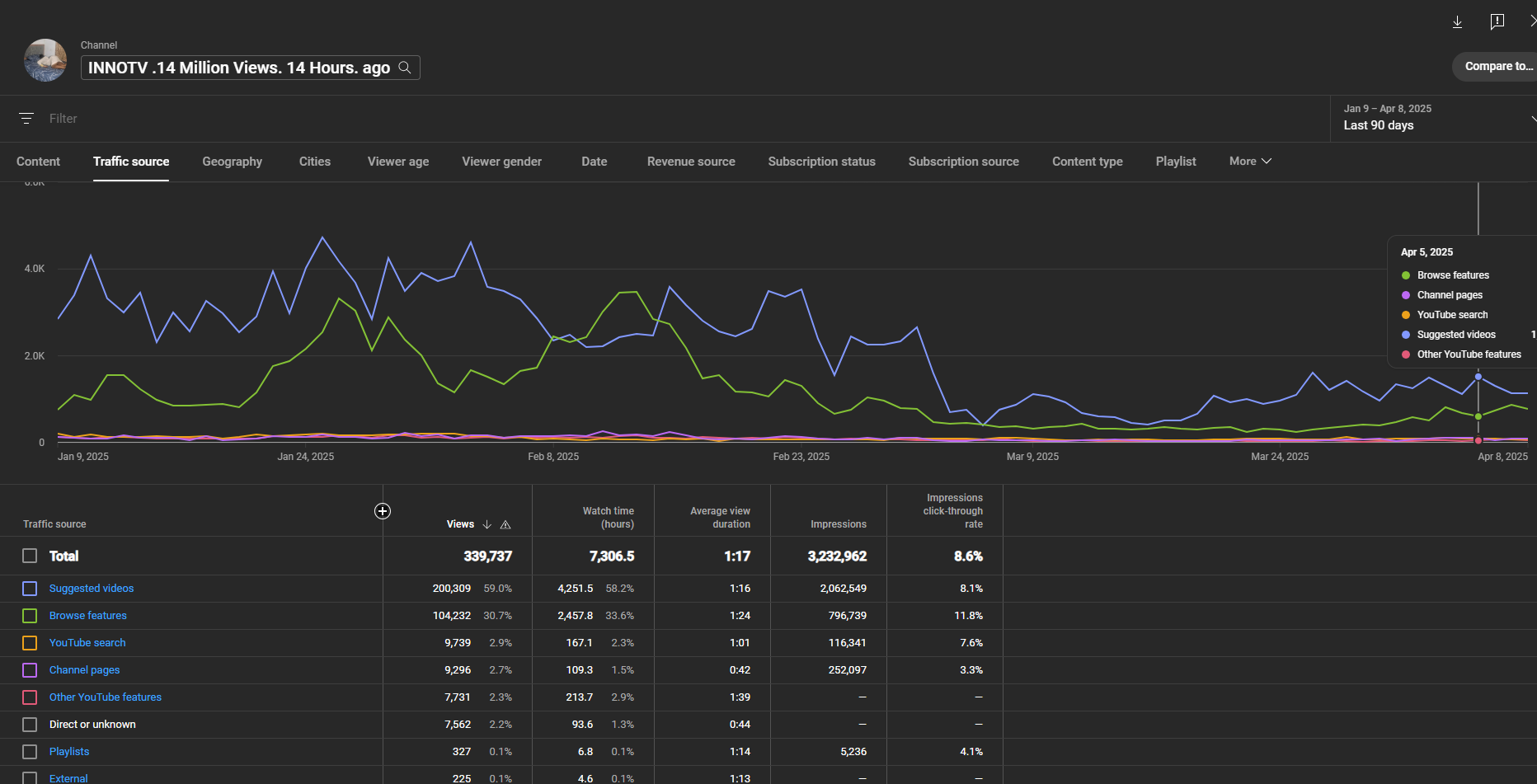
Task: Sort by Impressions column header
Action: (x=839, y=524)
